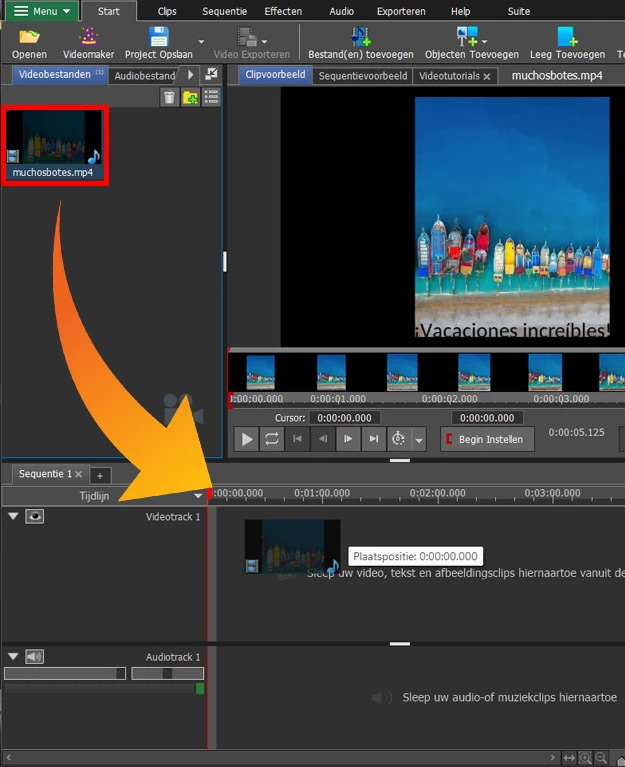Select the muchosbotes.mp4 thumbnail in bin

(55, 145)
